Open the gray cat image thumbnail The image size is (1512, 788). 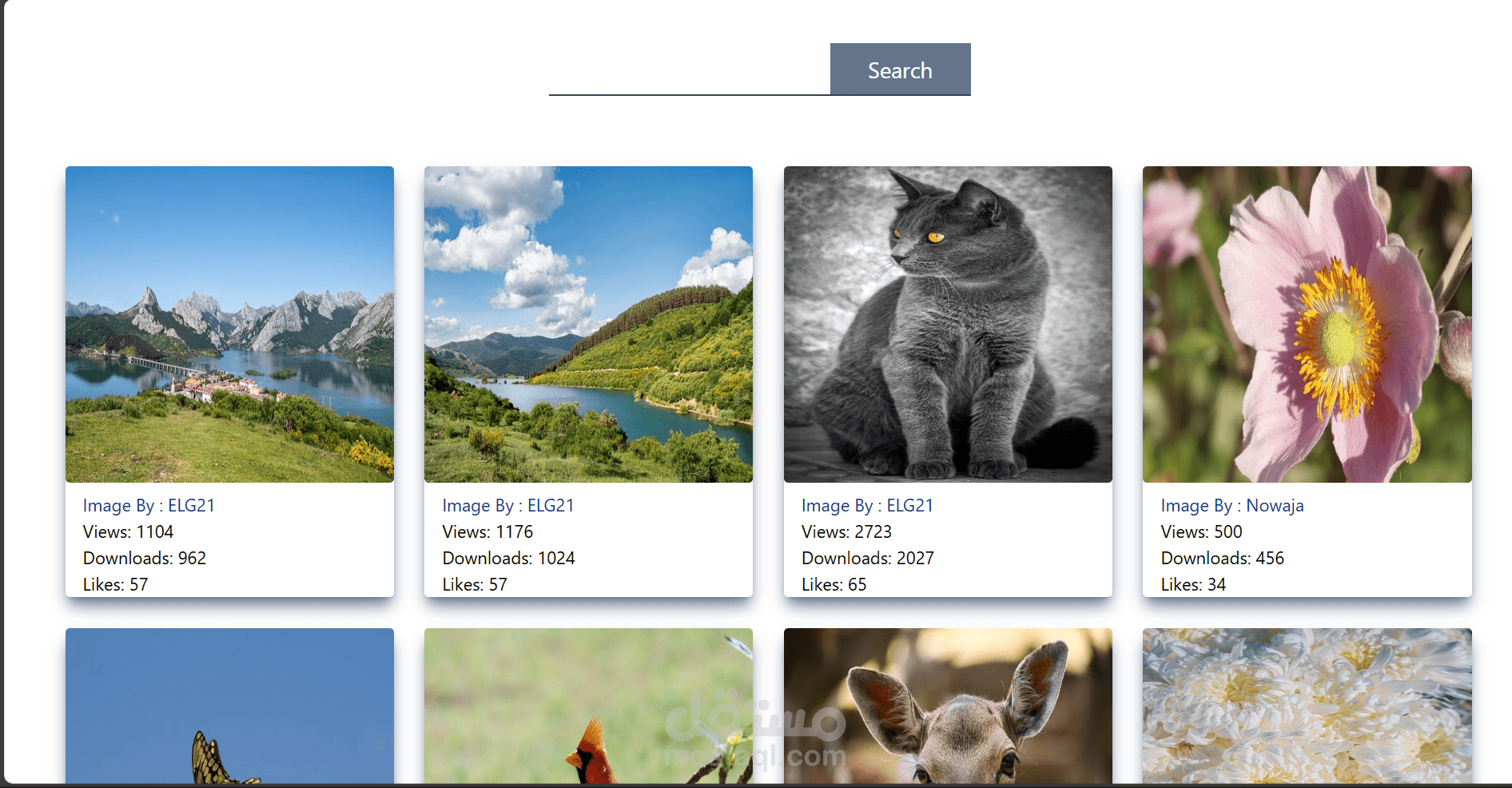948,324
